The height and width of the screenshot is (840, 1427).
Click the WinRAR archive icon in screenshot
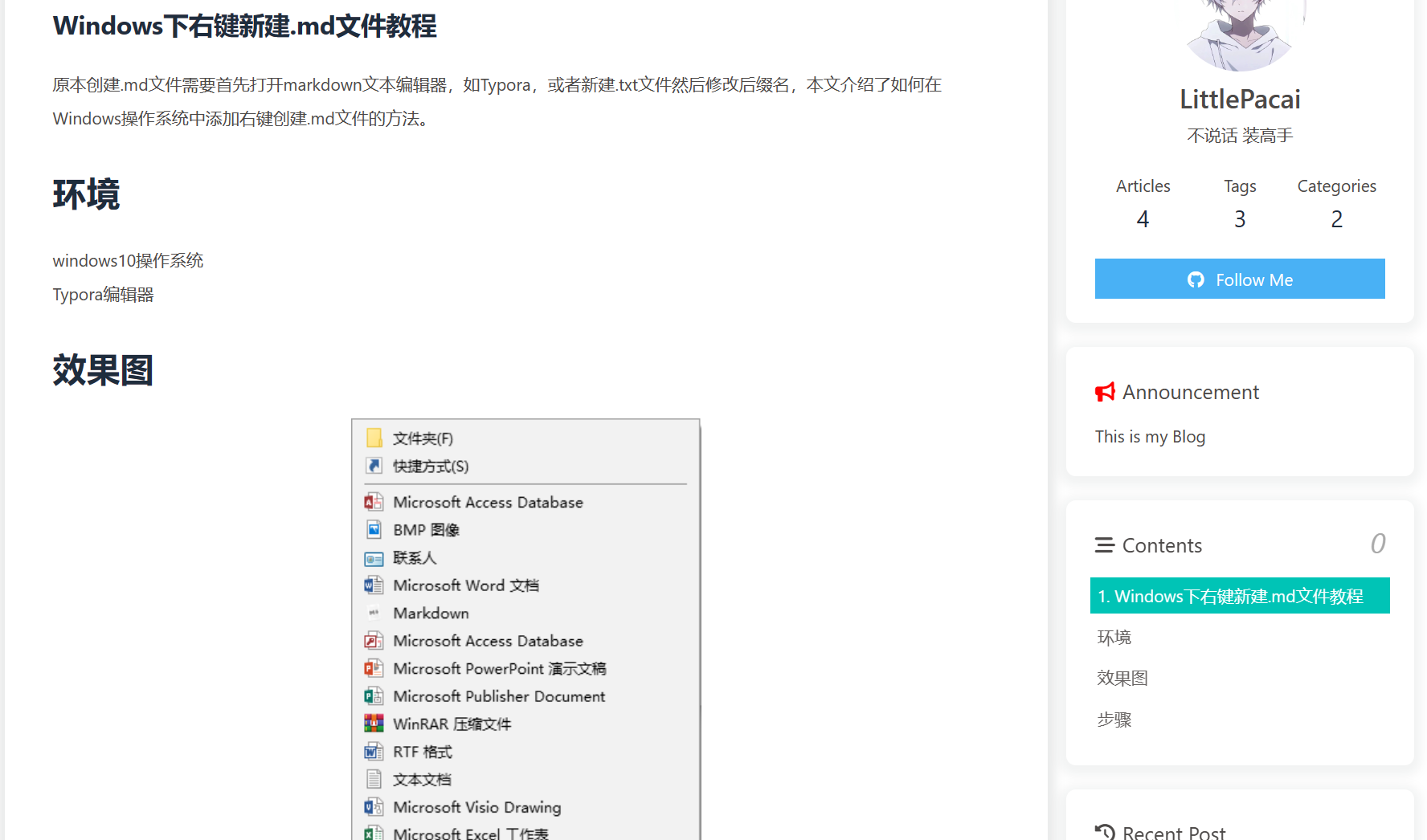pyautogui.click(x=374, y=724)
